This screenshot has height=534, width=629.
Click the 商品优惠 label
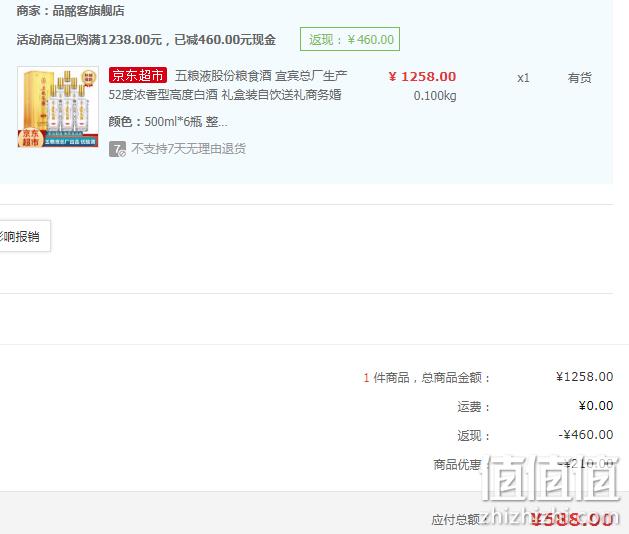[x=457, y=465]
